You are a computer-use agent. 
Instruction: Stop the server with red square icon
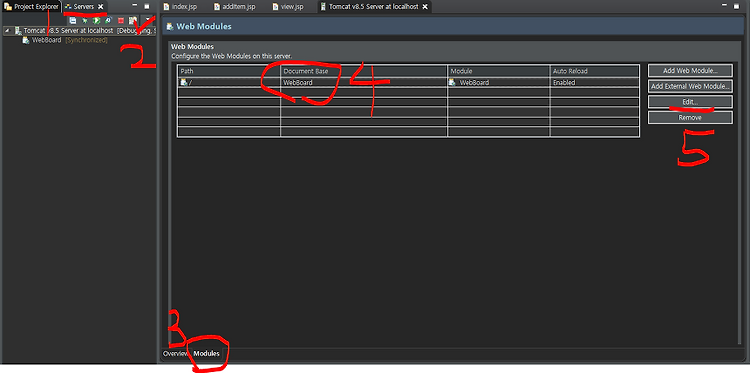point(121,21)
